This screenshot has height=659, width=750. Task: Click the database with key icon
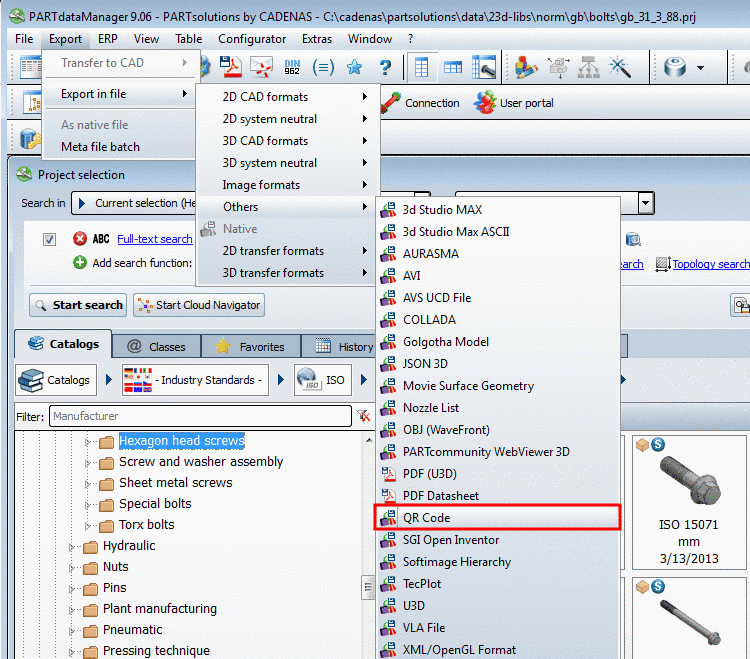pyautogui.click(x=30, y=138)
